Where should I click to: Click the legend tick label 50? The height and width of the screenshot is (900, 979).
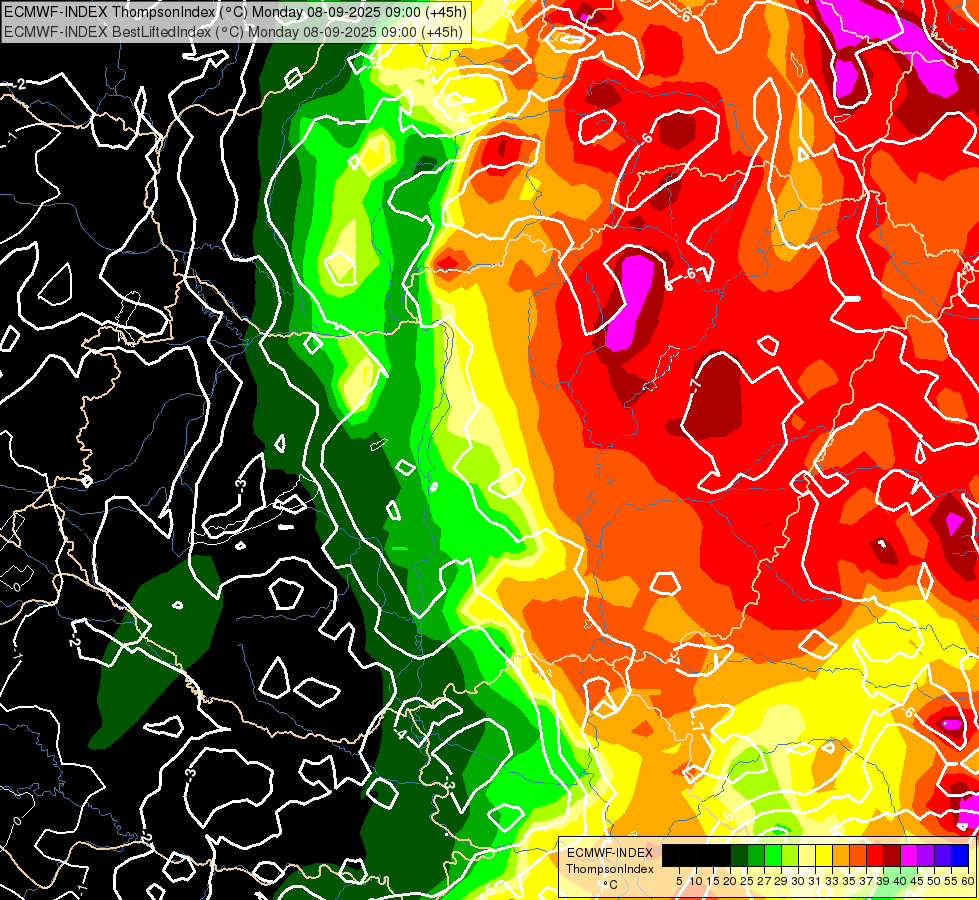[x=935, y=881]
